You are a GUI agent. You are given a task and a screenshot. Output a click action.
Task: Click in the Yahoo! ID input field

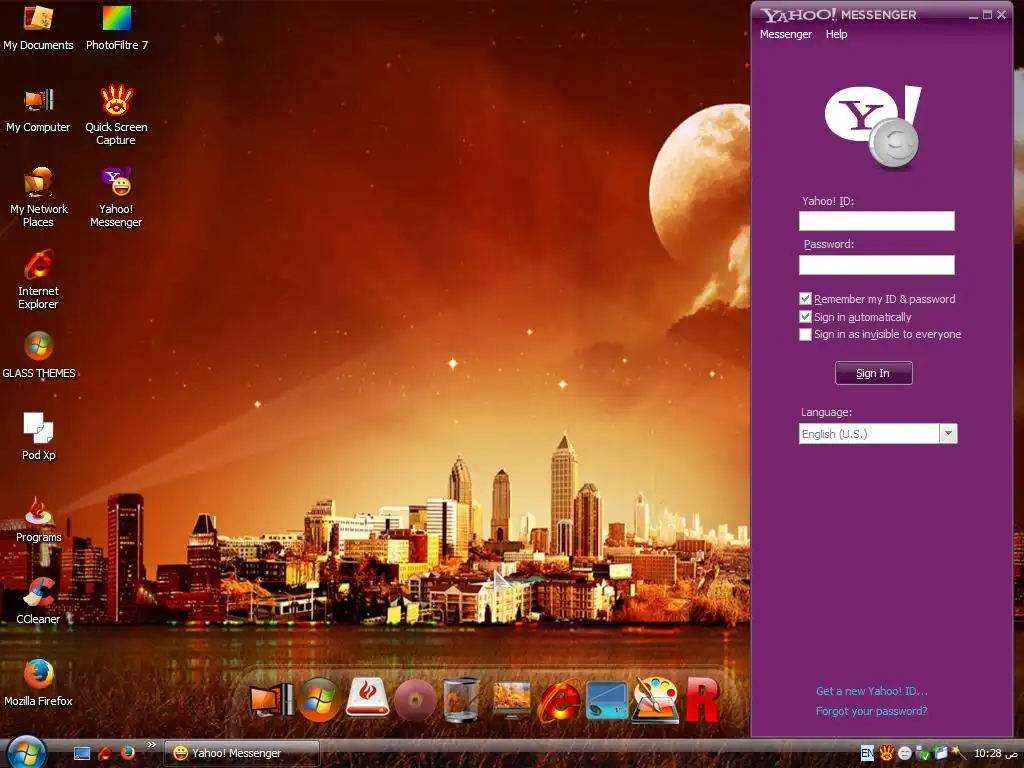coord(876,221)
